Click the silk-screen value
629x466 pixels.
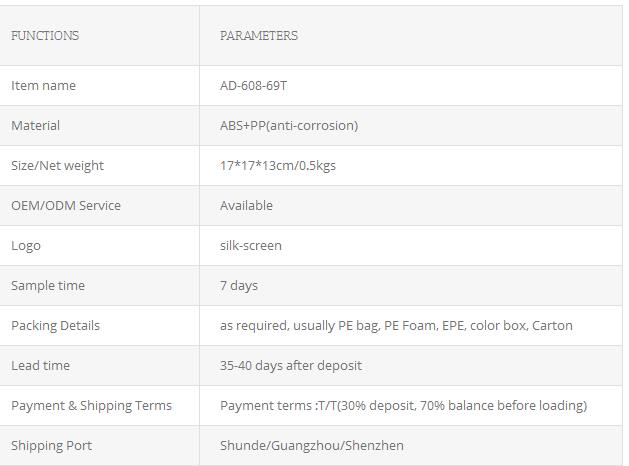point(251,245)
